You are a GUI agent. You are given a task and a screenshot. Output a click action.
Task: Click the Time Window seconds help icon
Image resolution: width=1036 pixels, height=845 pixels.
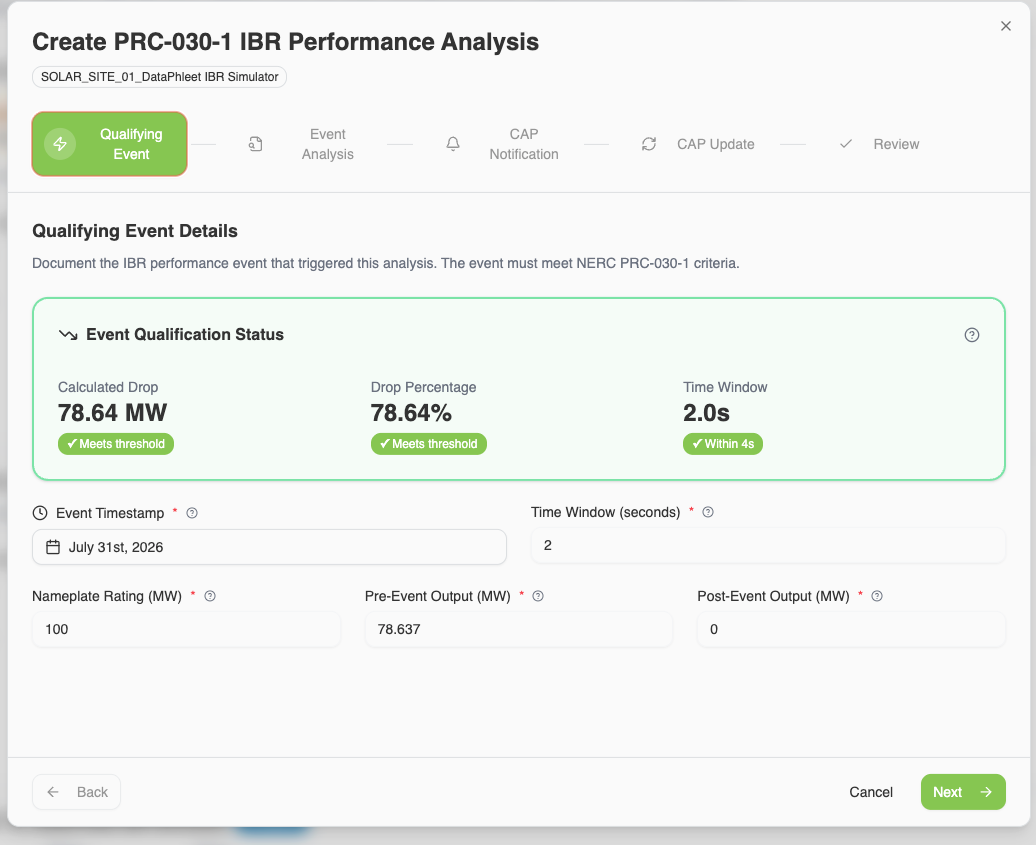[x=708, y=512]
